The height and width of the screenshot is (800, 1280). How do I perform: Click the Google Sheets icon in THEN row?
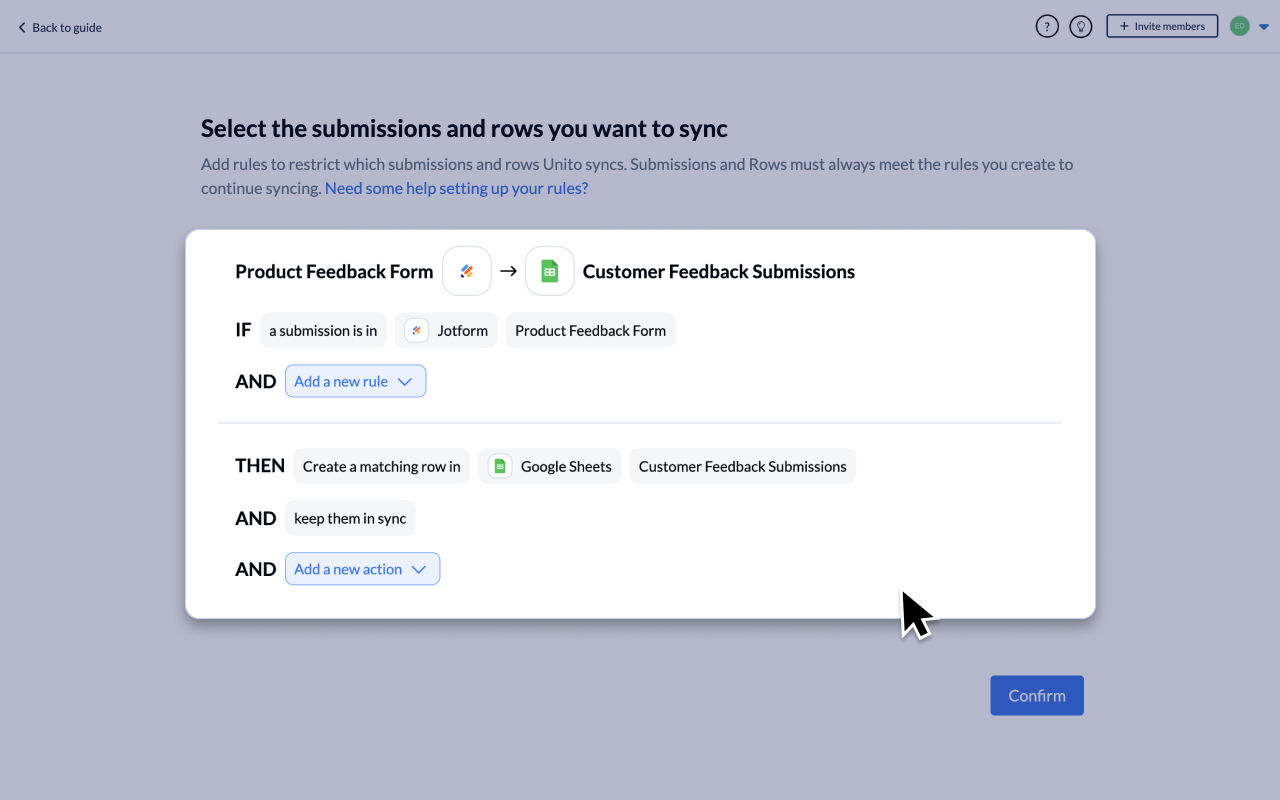point(500,466)
